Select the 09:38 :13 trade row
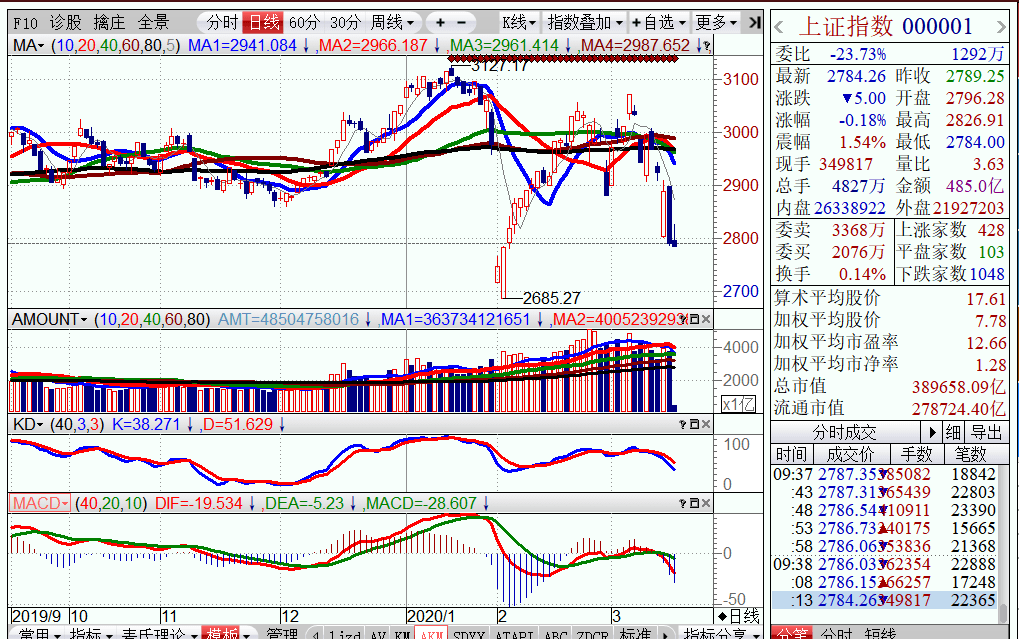The width and height of the screenshot is (1019, 639). (884, 600)
